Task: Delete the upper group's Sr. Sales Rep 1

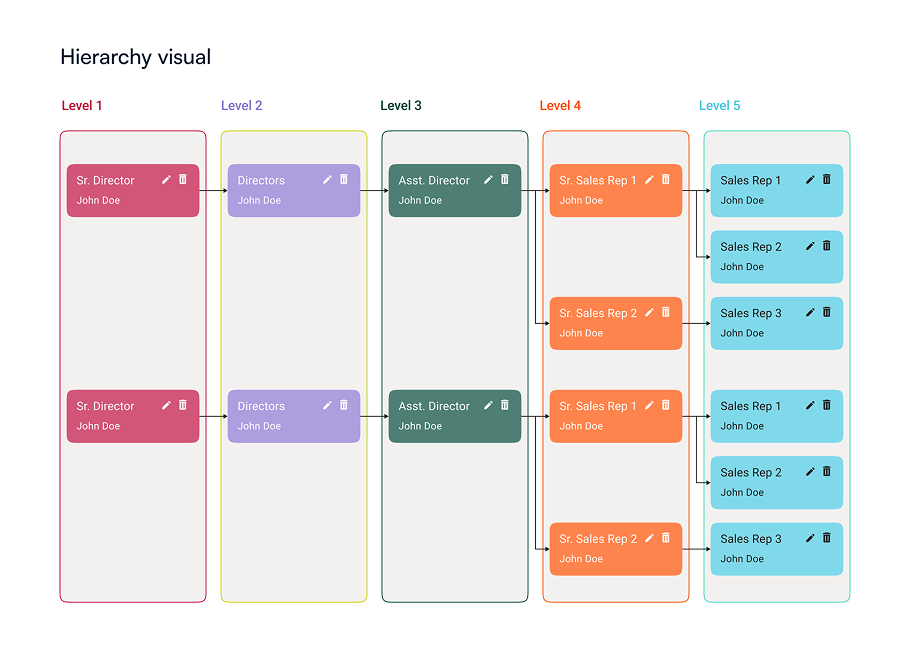Action: point(666,179)
